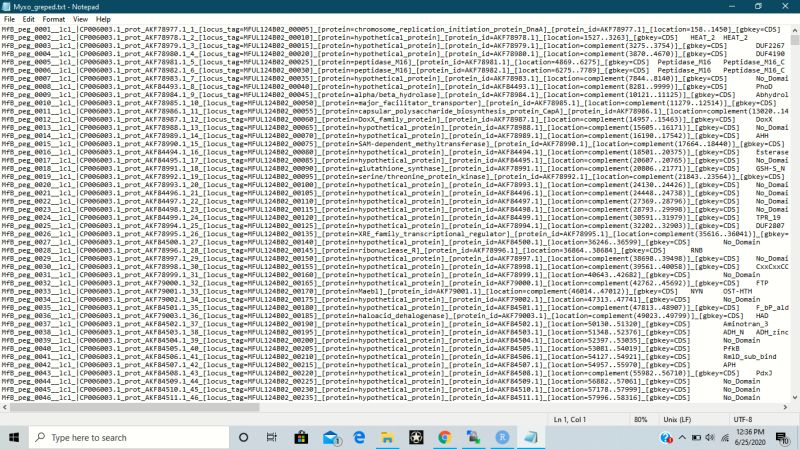Click 'HAD' on the MFB_peg_0036 line
The image size is (800, 449).
click(x=762, y=315)
